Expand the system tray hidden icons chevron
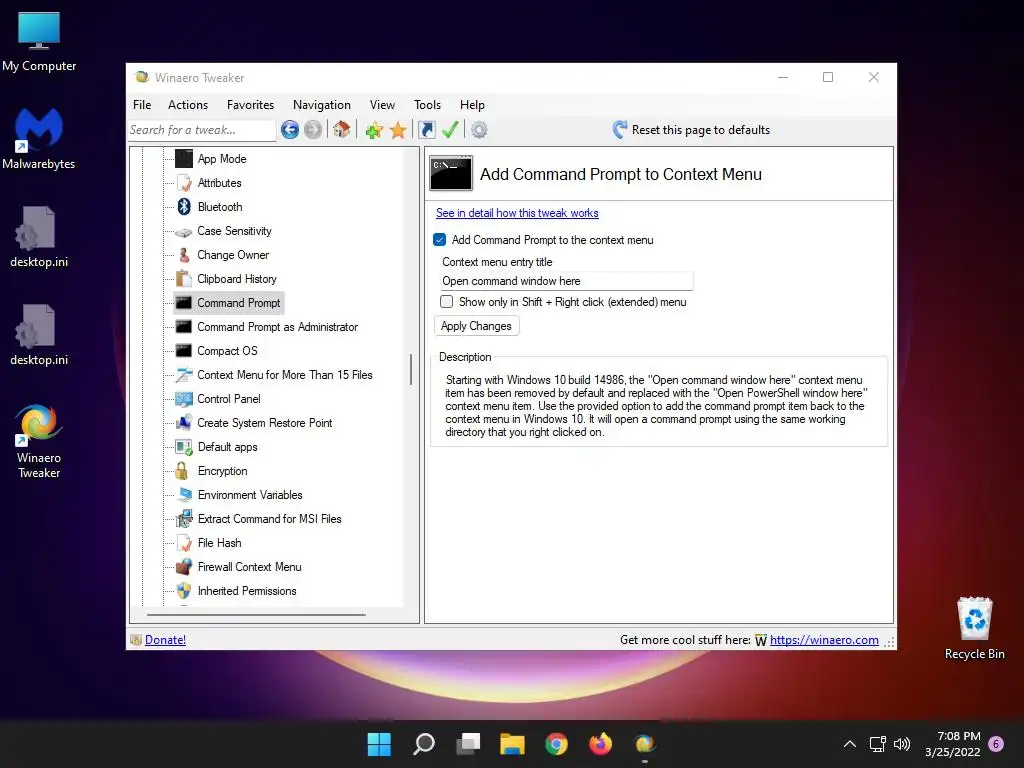 click(850, 744)
